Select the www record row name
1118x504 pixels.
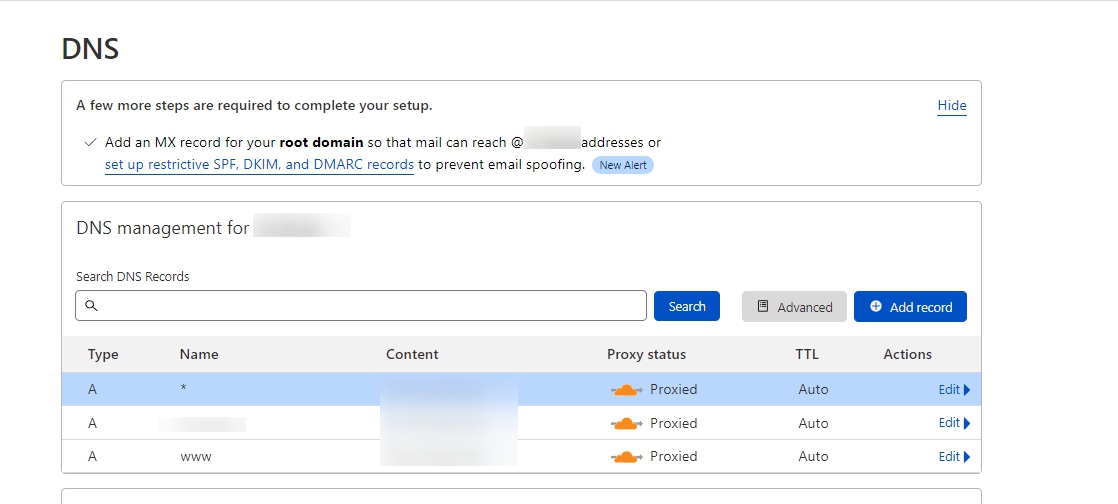196,457
